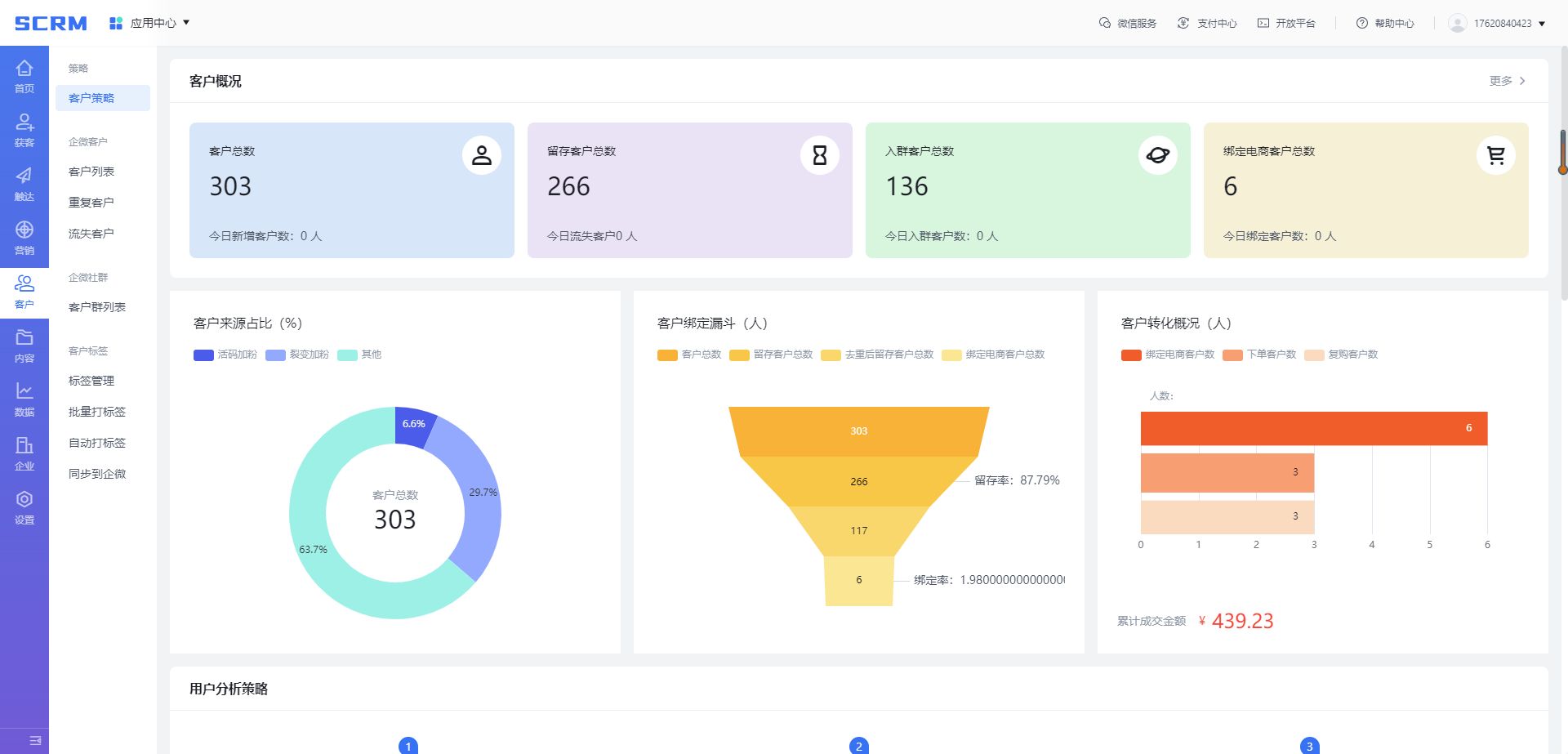Toggle 留存客户总数 legend in funnel chart
The image size is (1568, 754).
click(771, 355)
